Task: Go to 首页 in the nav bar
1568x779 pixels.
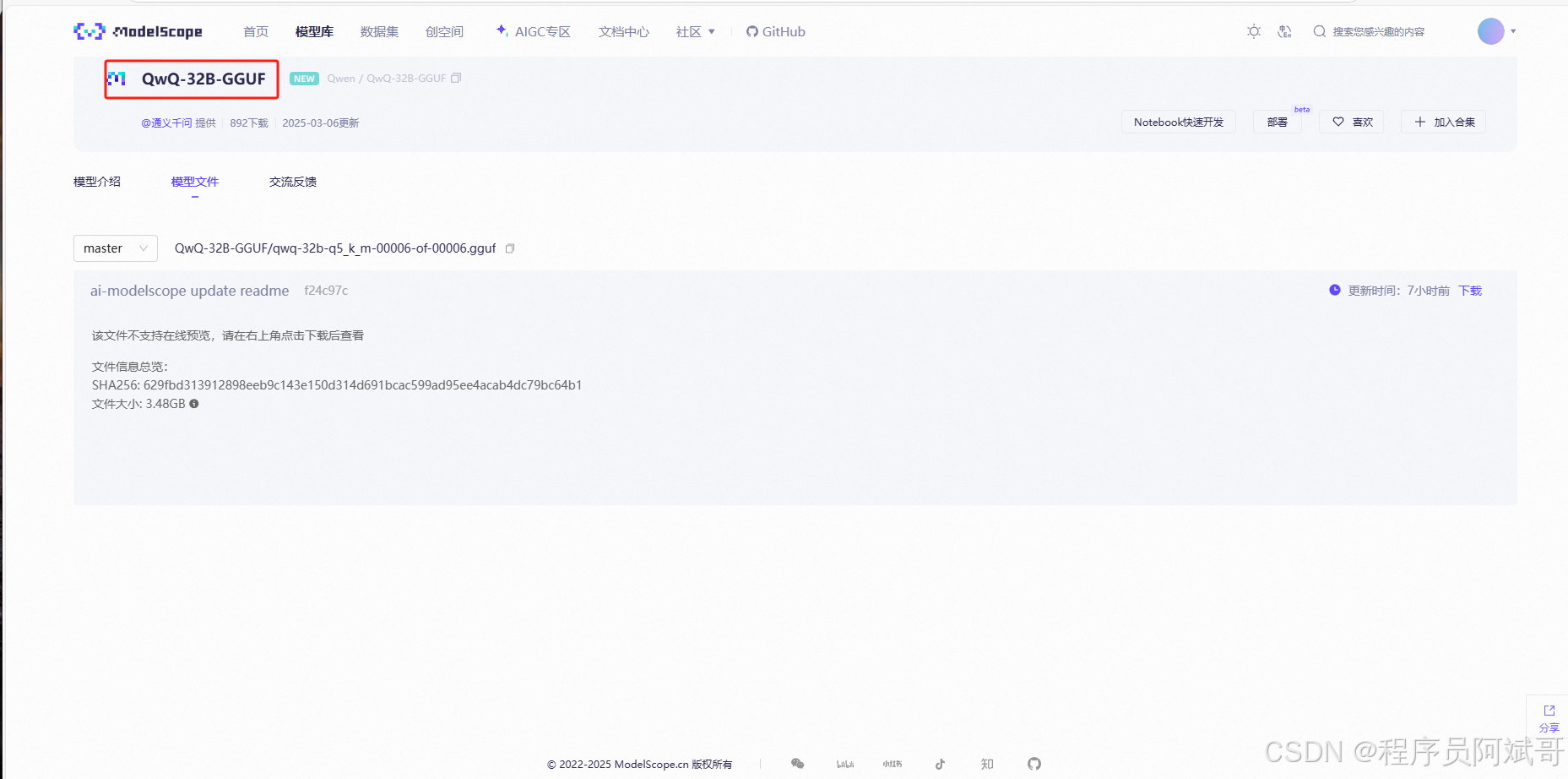Action: 256,31
